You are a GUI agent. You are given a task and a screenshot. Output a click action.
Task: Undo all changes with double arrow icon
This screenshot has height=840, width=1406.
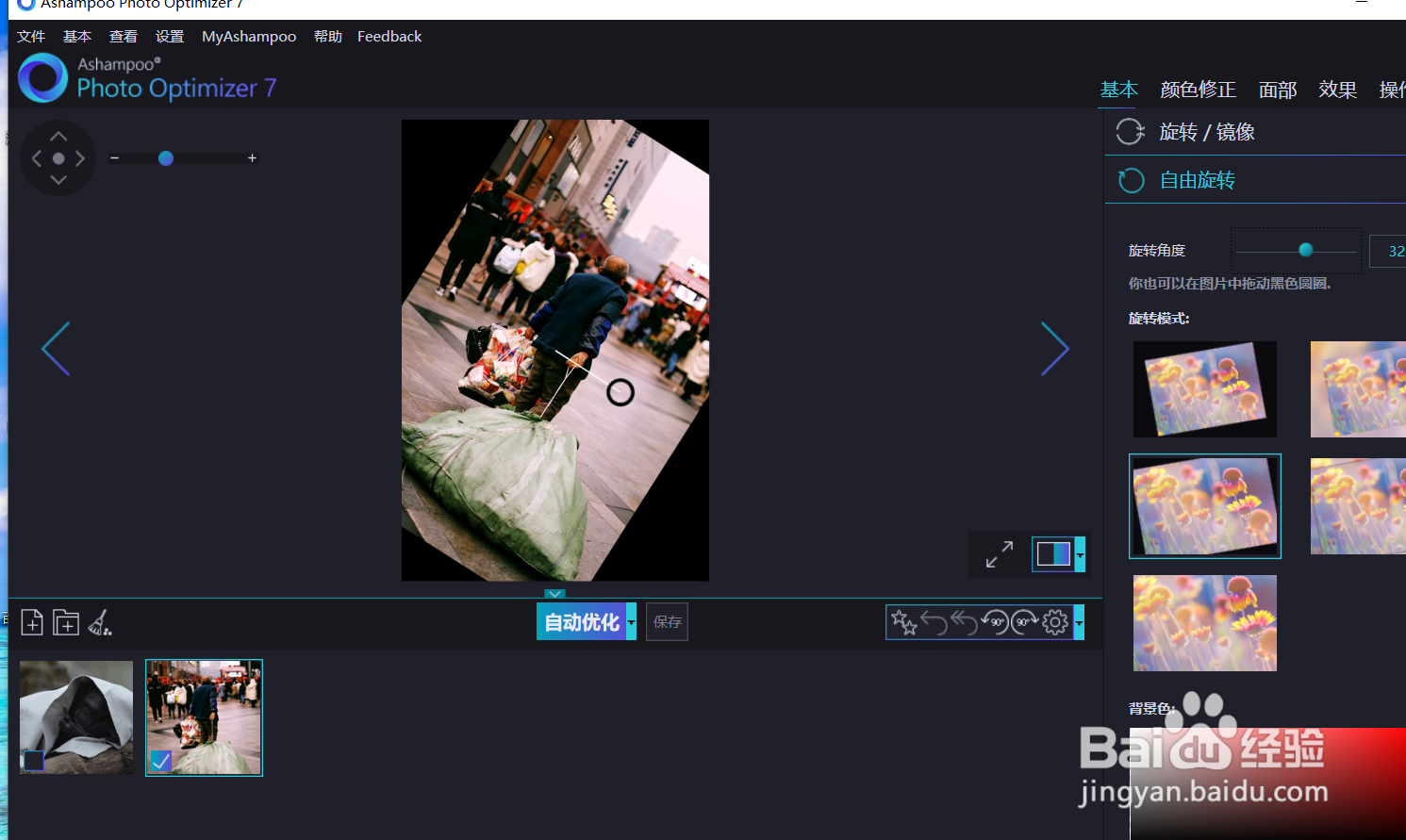(x=964, y=622)
